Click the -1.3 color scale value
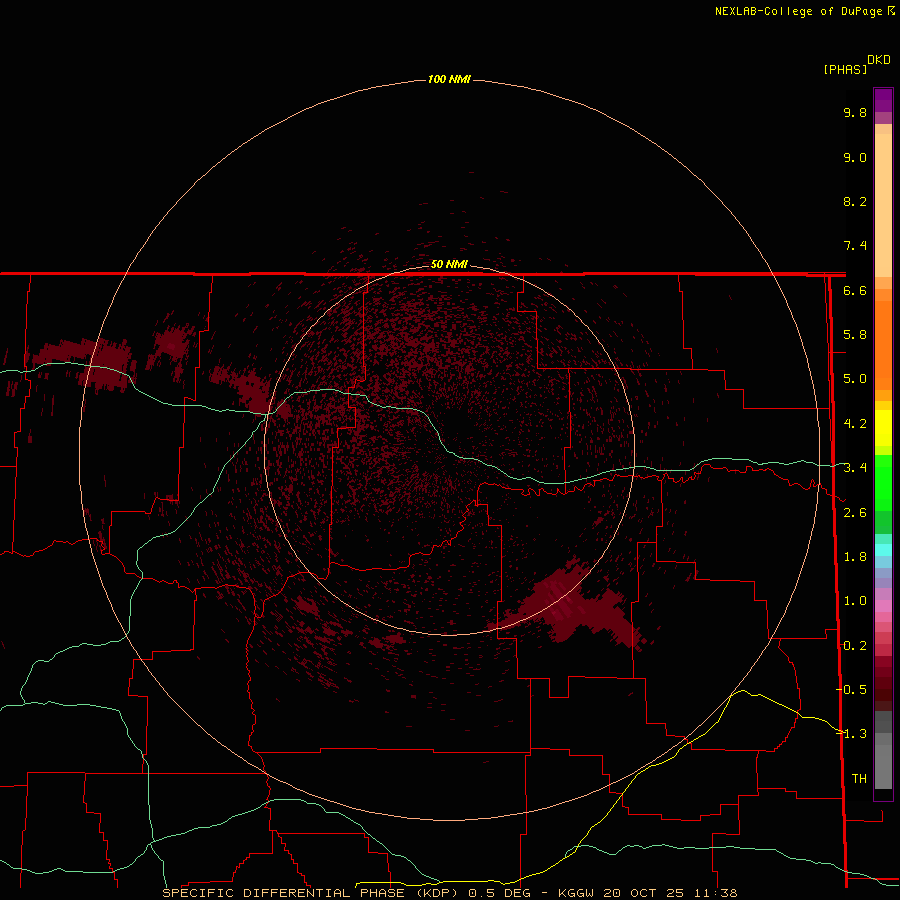 (851, 735)
